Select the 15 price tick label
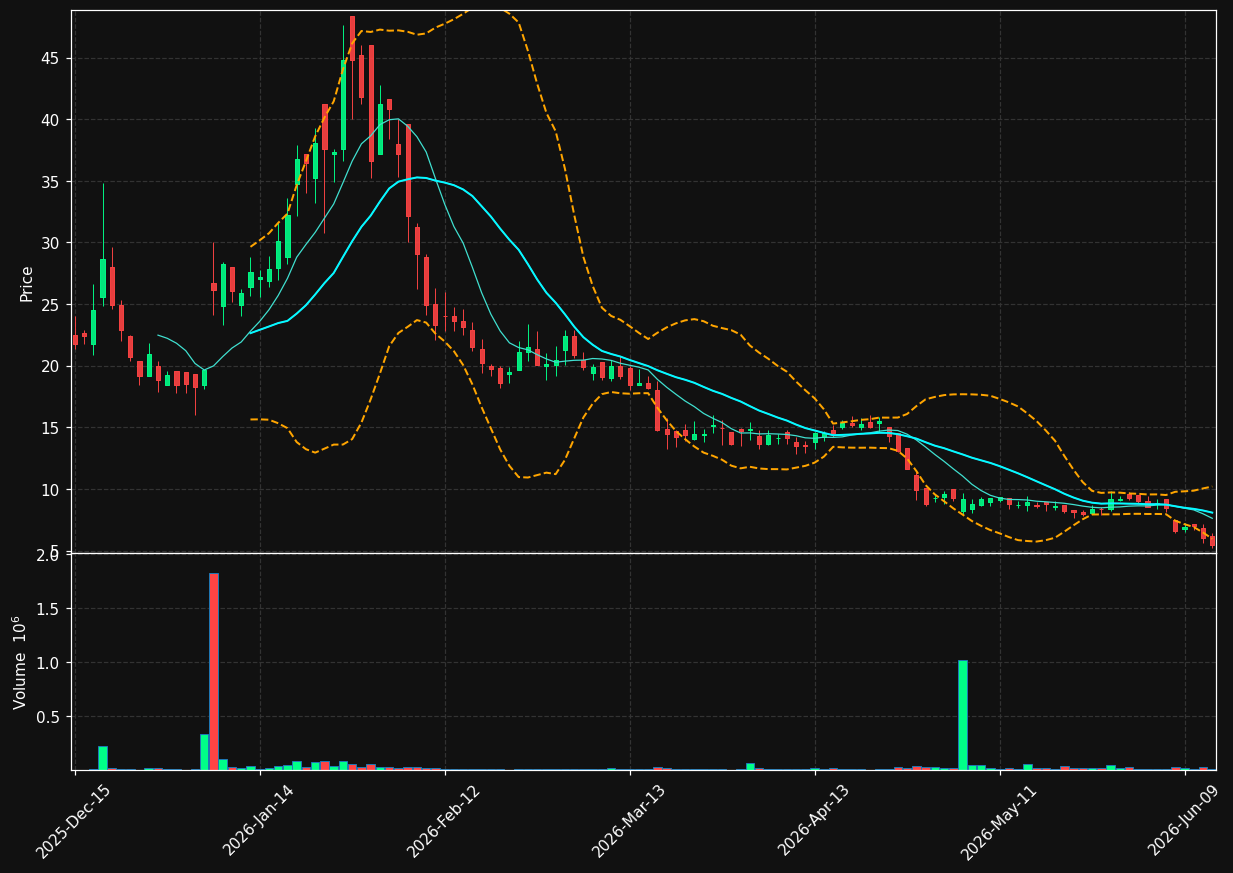 pos(51,428)
